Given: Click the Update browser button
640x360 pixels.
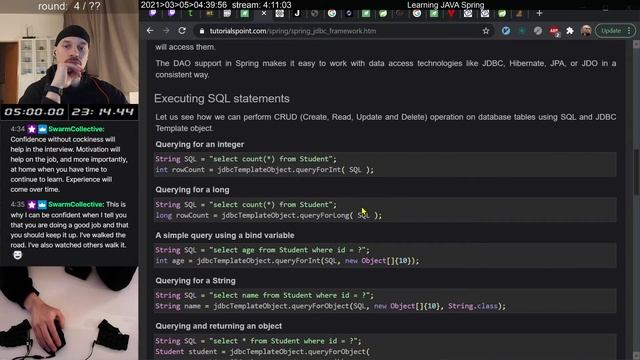Looking at the screenshot, I should 615,31.
